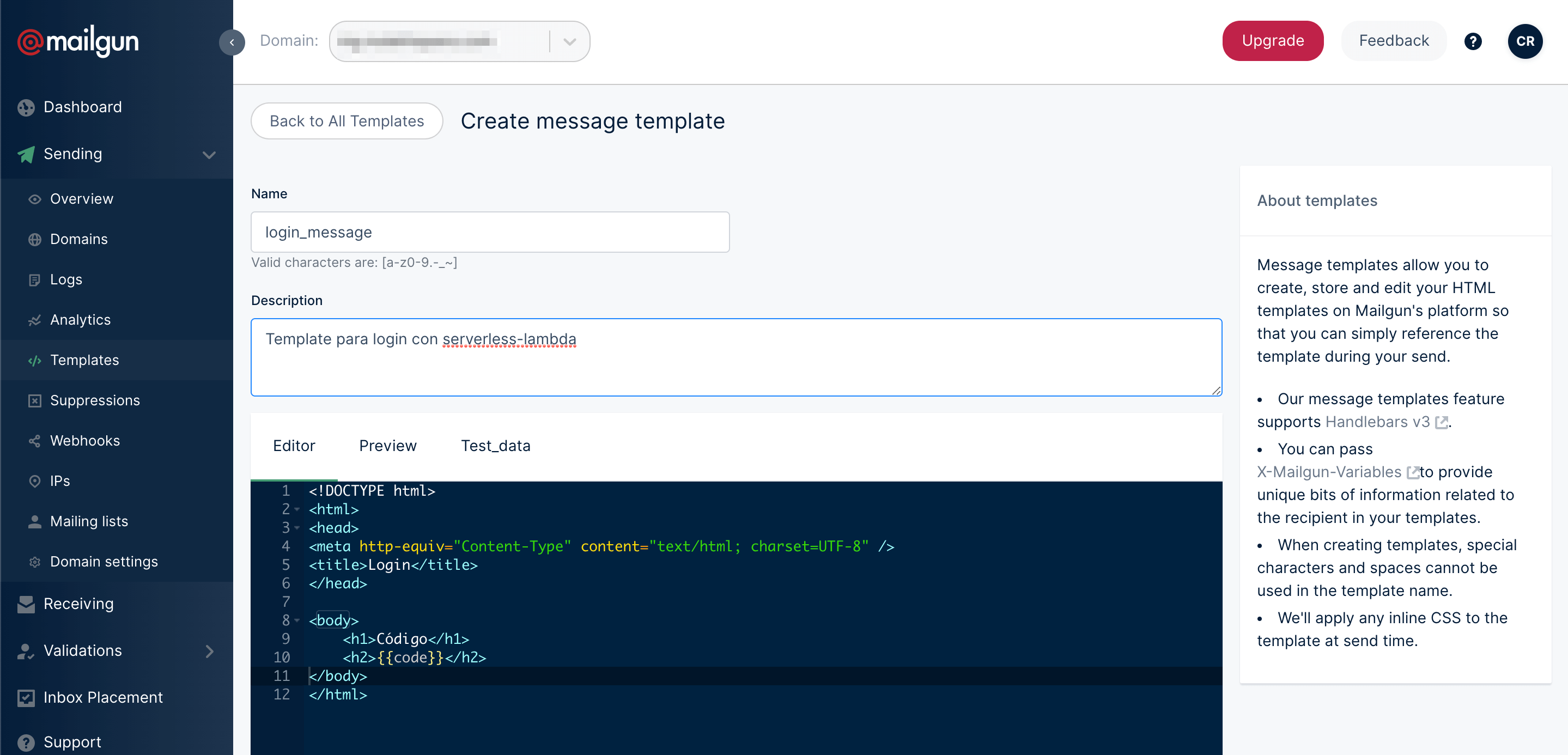Click the Receiving inbox icon
The height and width of the screenshot is (755, 1568).
click(26, 604)
